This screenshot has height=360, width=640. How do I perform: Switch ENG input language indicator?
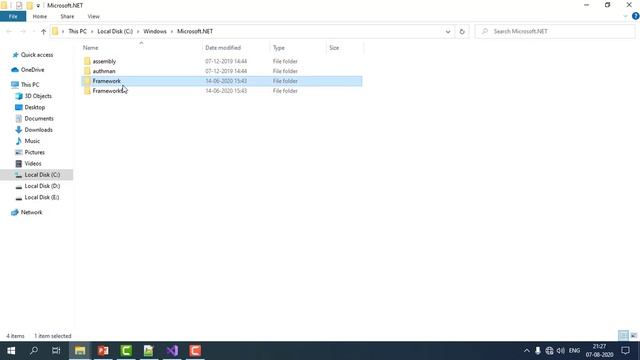click(x=574, y=351)
